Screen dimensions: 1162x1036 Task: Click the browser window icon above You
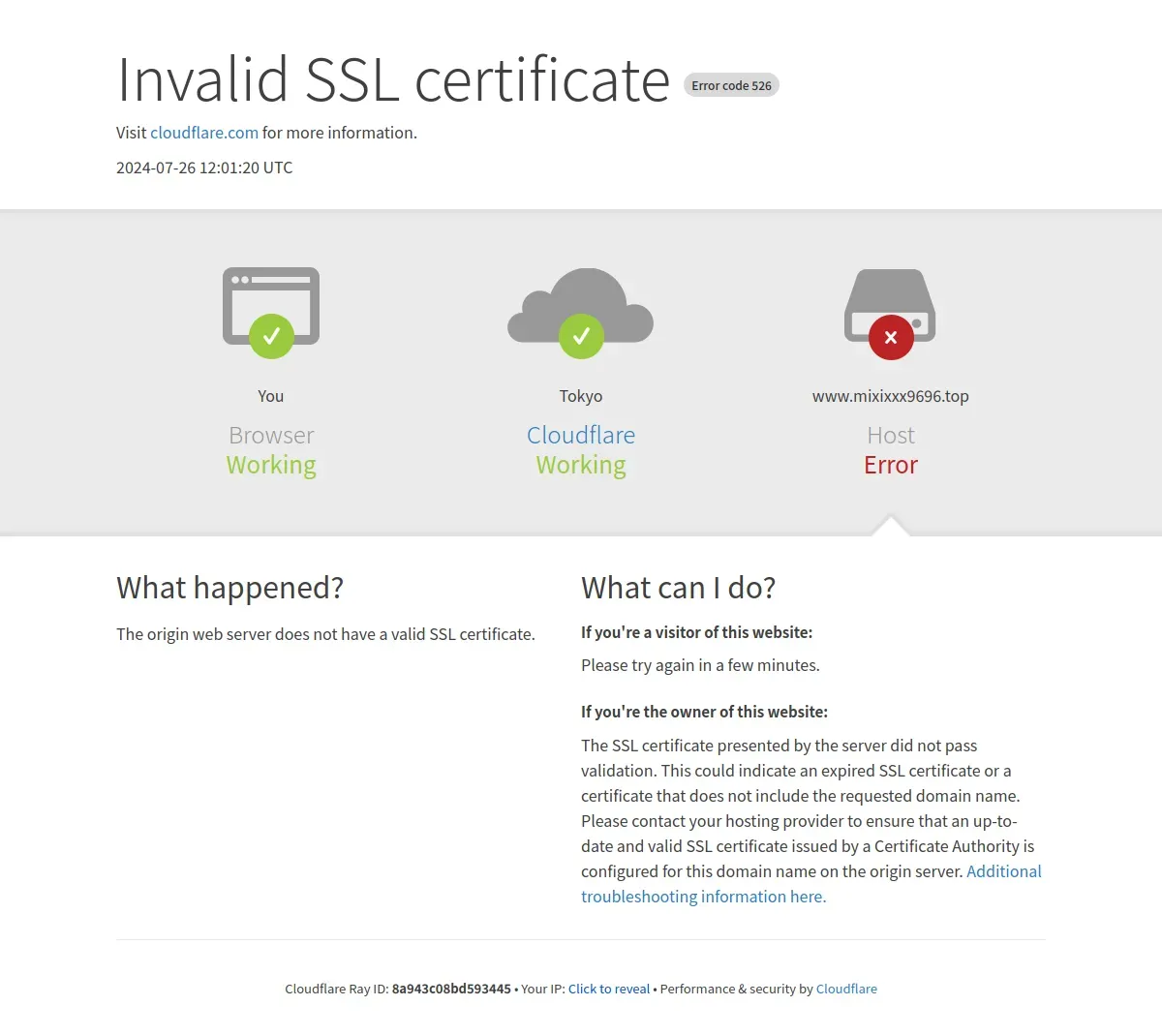(x=271, y=313)
